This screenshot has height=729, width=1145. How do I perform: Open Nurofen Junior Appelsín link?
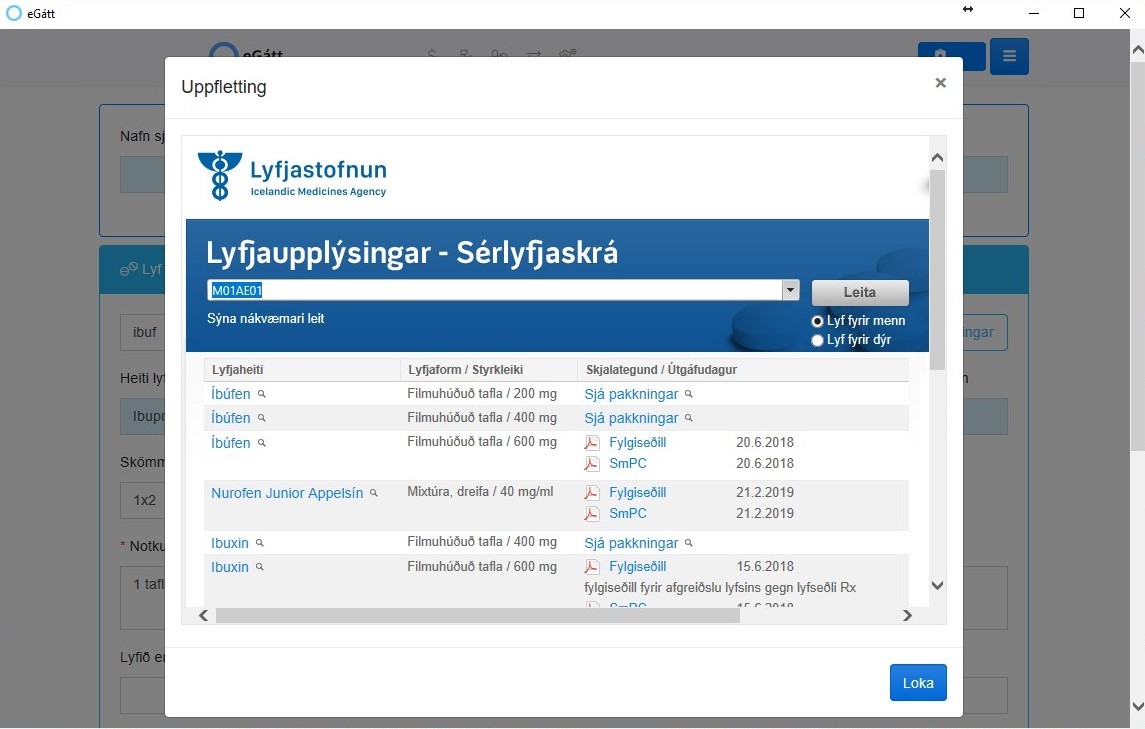tap(287, 493)
